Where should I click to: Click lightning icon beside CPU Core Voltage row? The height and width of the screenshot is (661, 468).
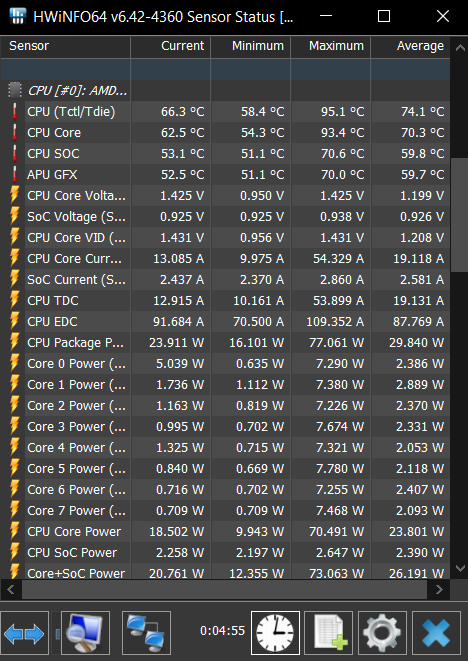pos(15,195)
